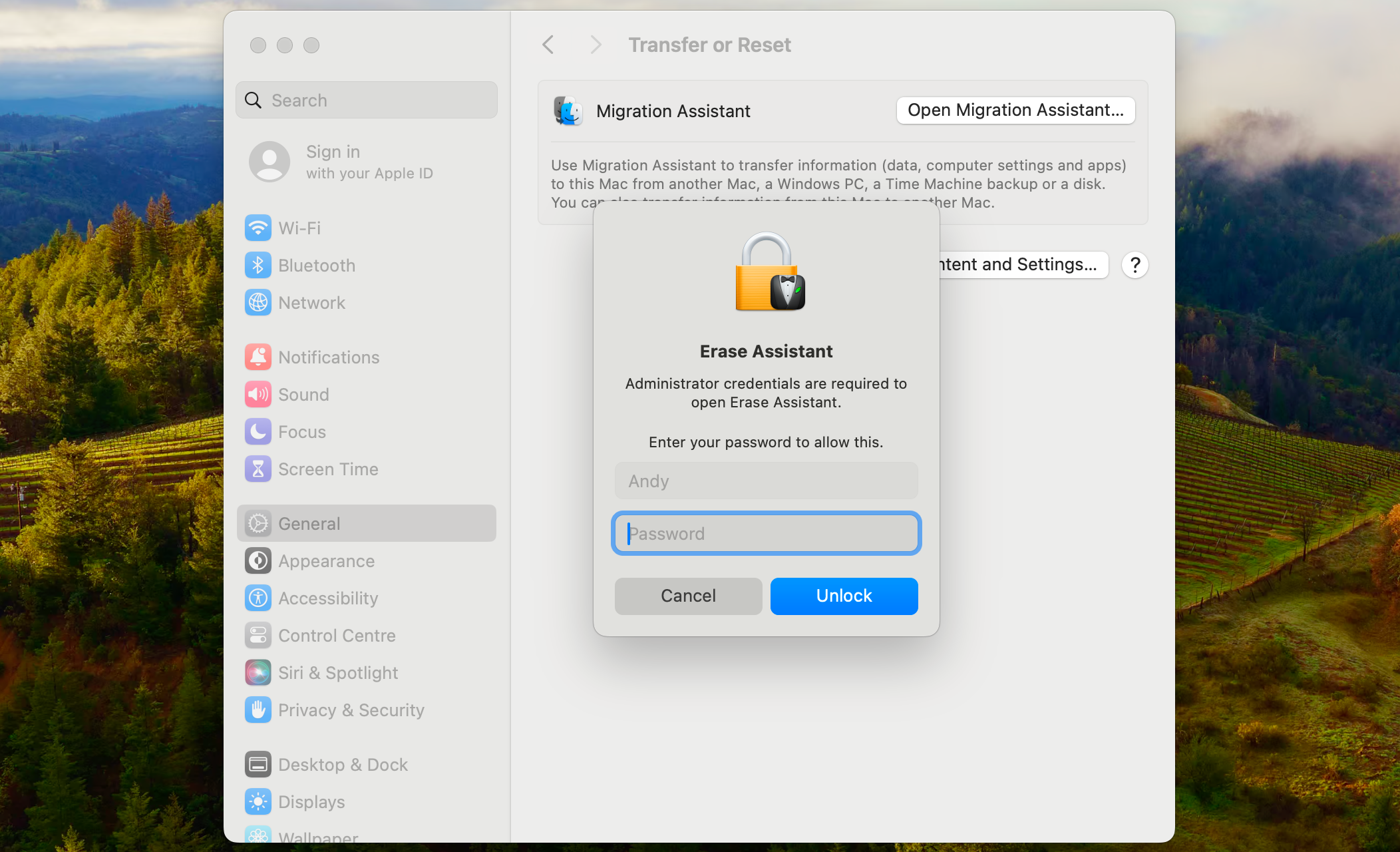The height and width of the screenshot is (852, 1400).
Task: Click the Wi-Fi icon in sidebar
Action: [x=258, y=228]
